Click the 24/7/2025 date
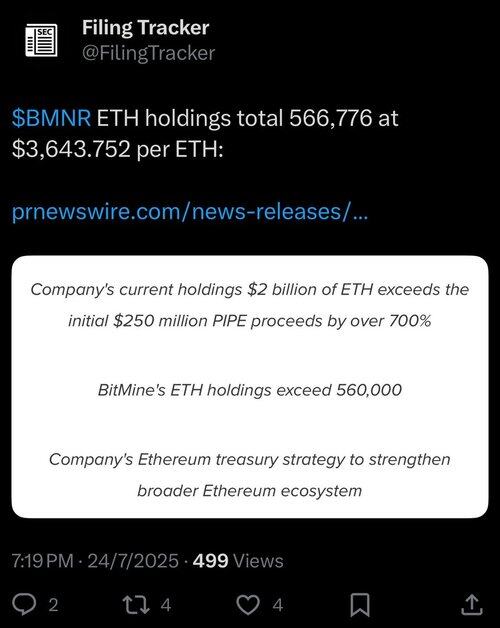500x628 pixels. (x=133, y=561)
